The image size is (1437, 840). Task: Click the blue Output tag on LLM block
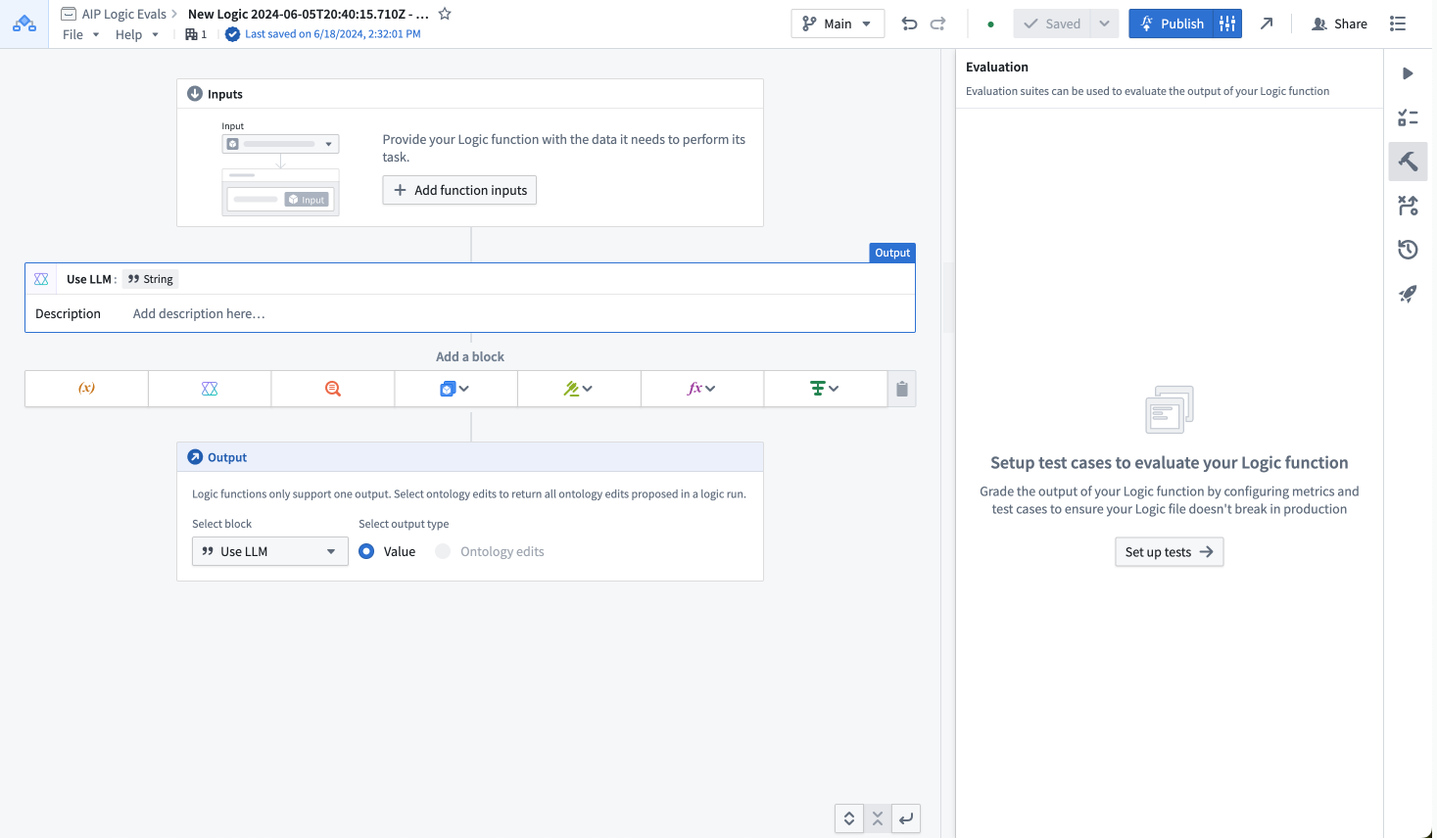892,253
